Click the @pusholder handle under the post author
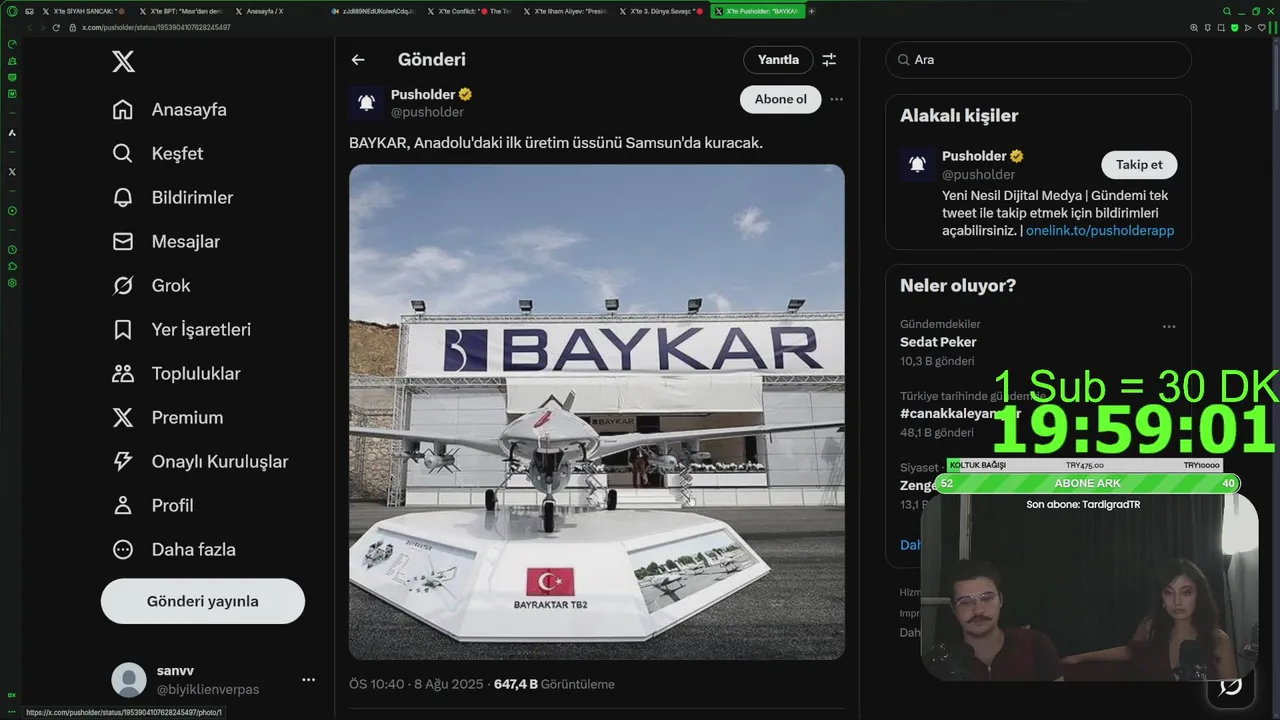 coord(427,112)
